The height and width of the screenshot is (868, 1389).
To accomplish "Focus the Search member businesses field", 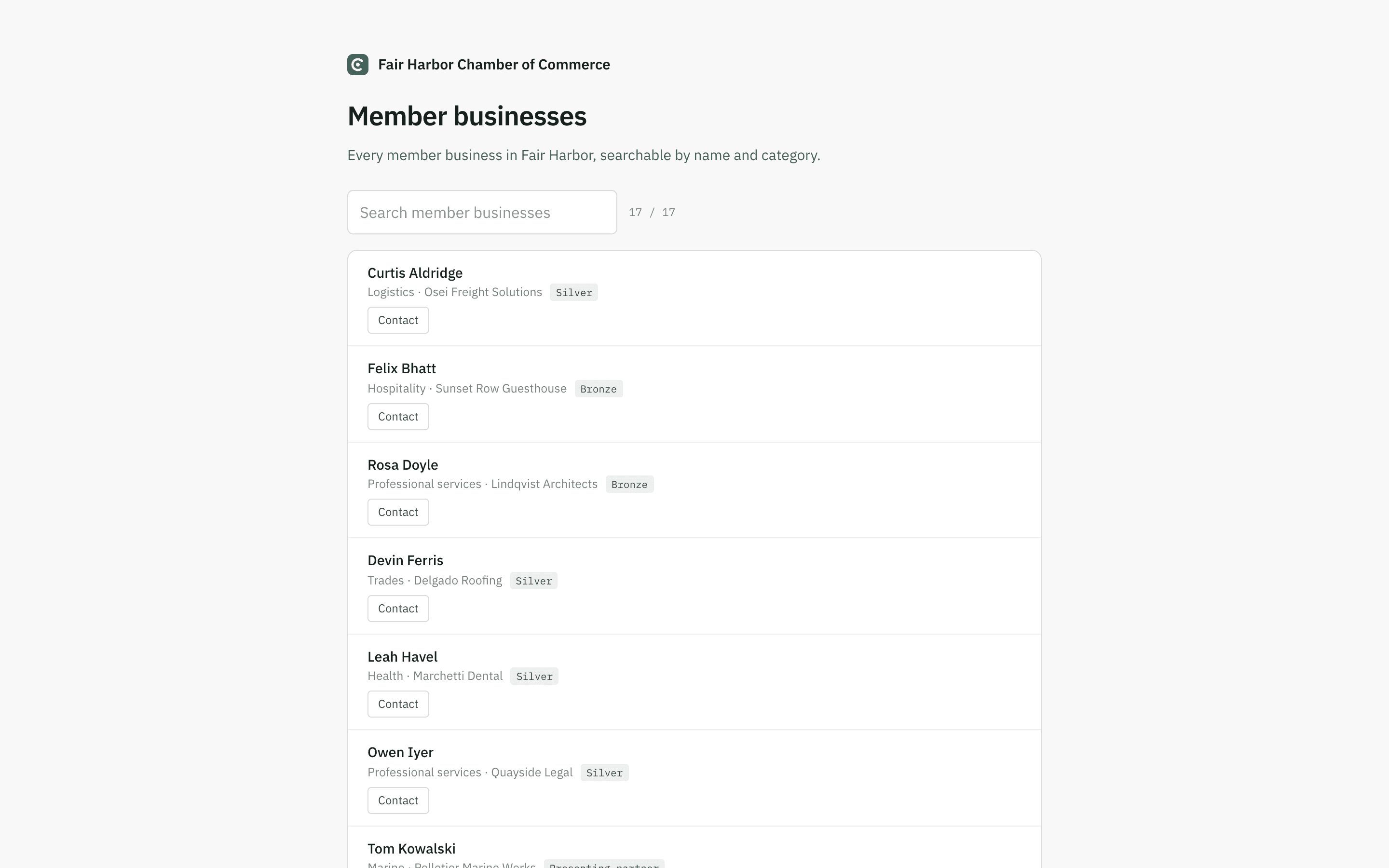I will click(482, 212).
